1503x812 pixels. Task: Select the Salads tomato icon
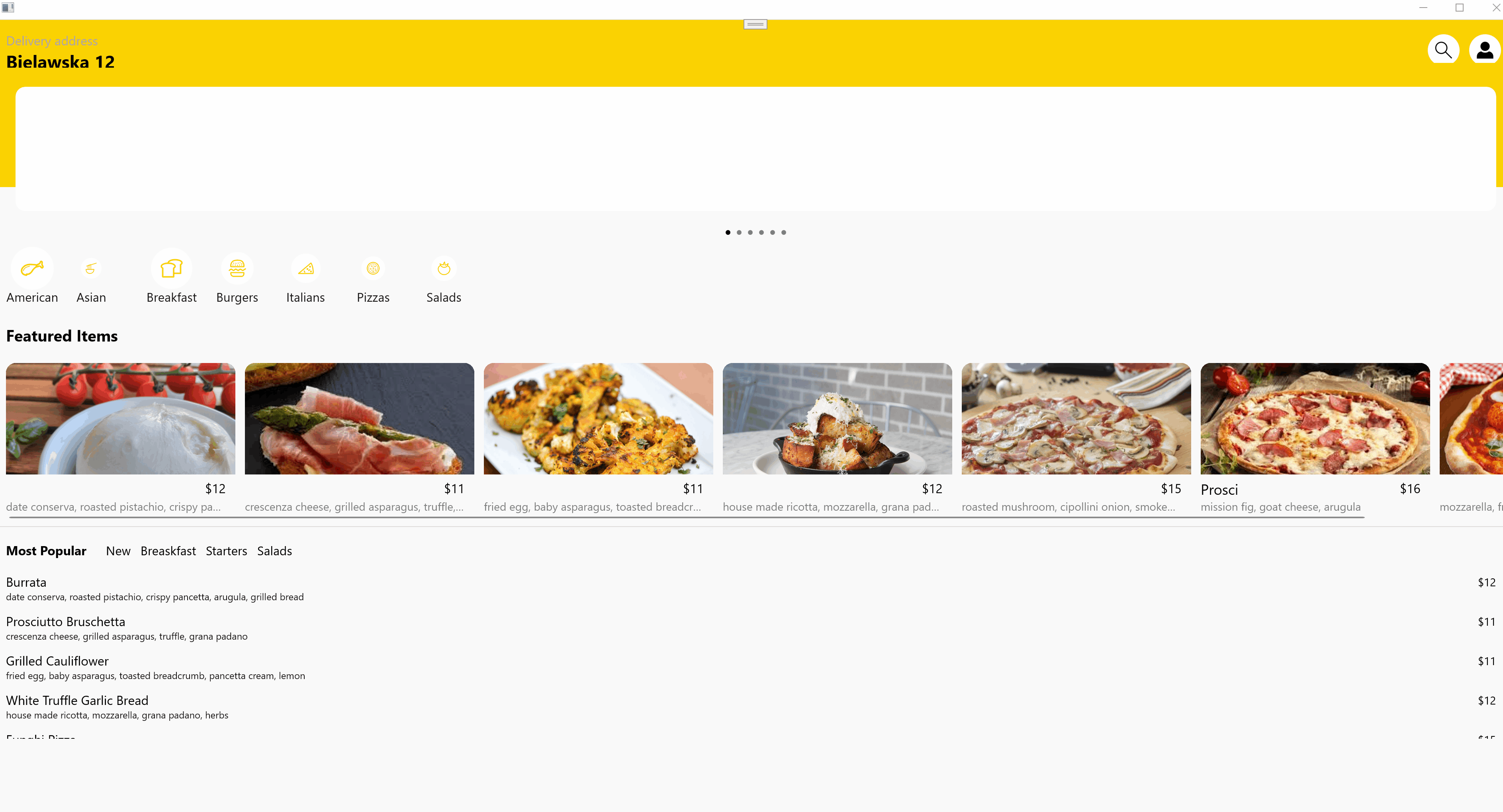tap(444, 268)
